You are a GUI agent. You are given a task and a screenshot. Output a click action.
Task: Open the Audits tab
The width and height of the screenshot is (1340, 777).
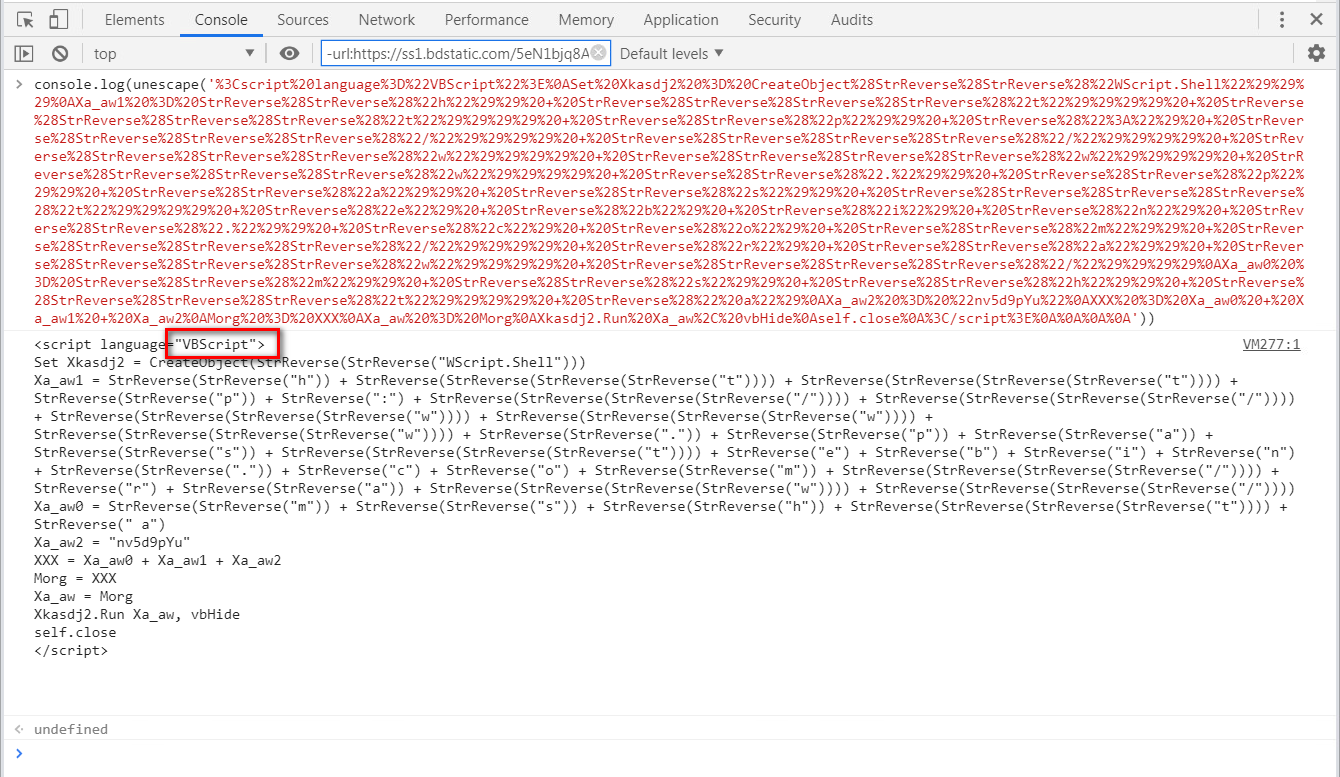coord(851,20)
